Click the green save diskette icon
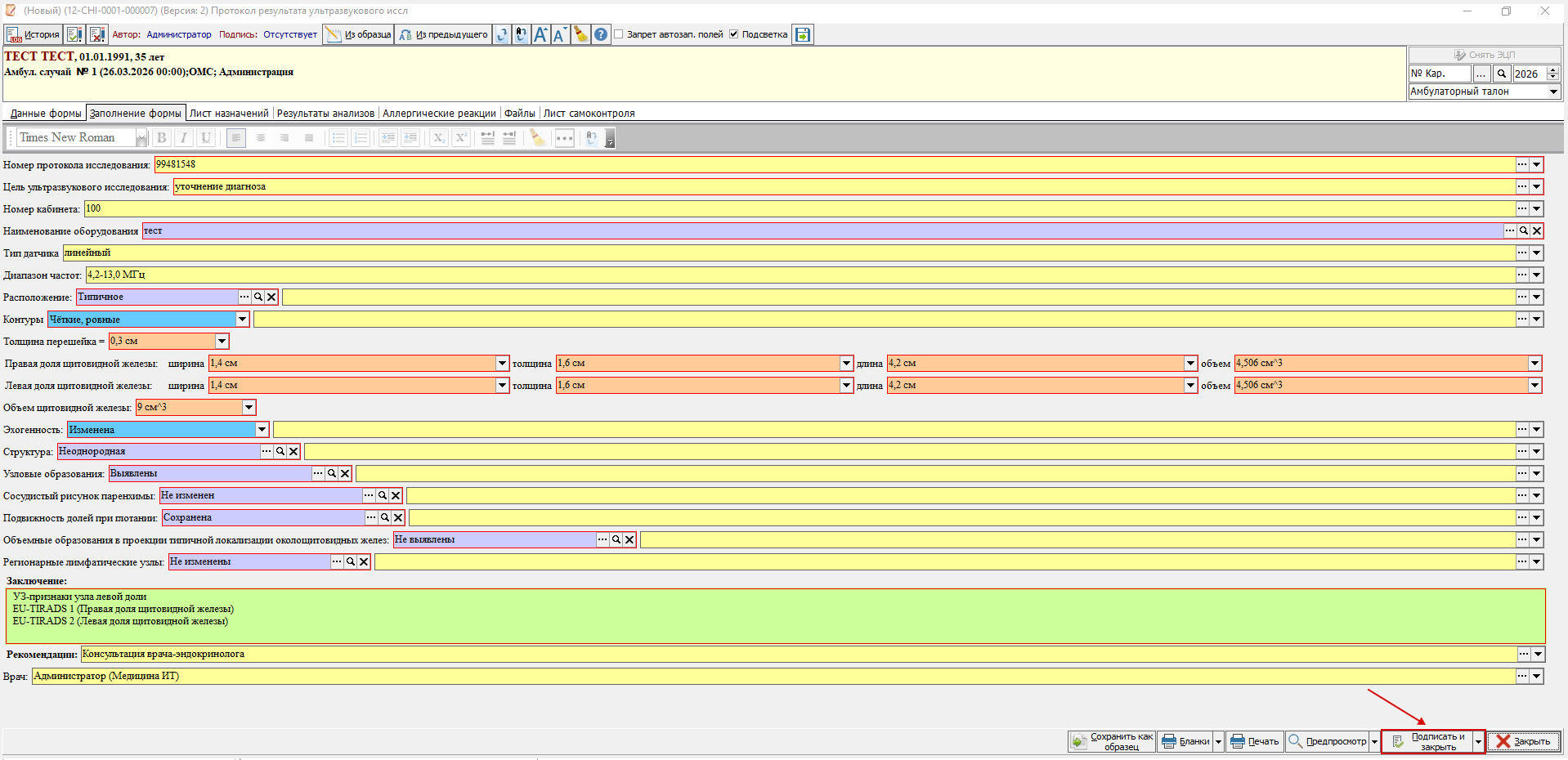The image size is (1568, 760). pyautogui.click(x=803, y=34)
